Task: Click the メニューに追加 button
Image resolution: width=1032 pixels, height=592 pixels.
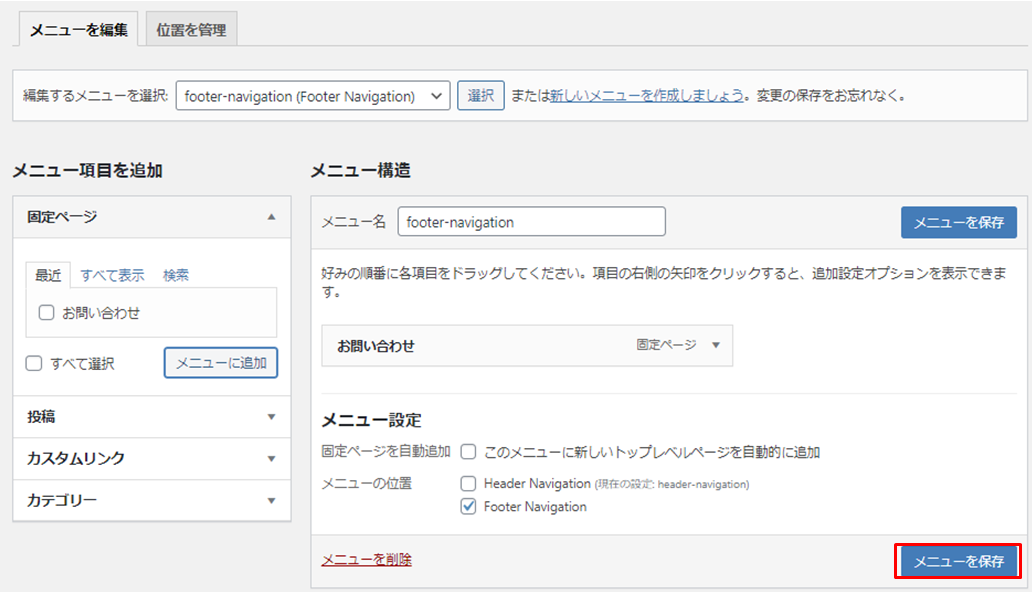Action: [220, 363]
